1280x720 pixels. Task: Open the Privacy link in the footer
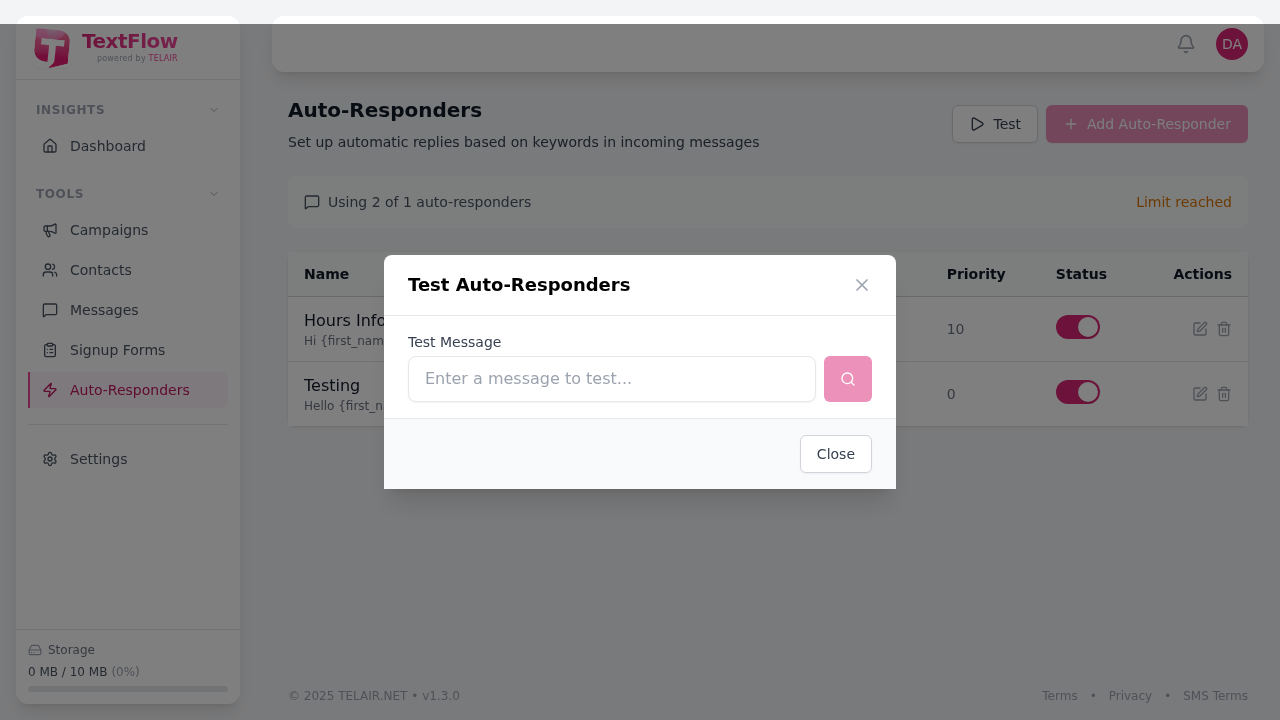point(1130,695)
